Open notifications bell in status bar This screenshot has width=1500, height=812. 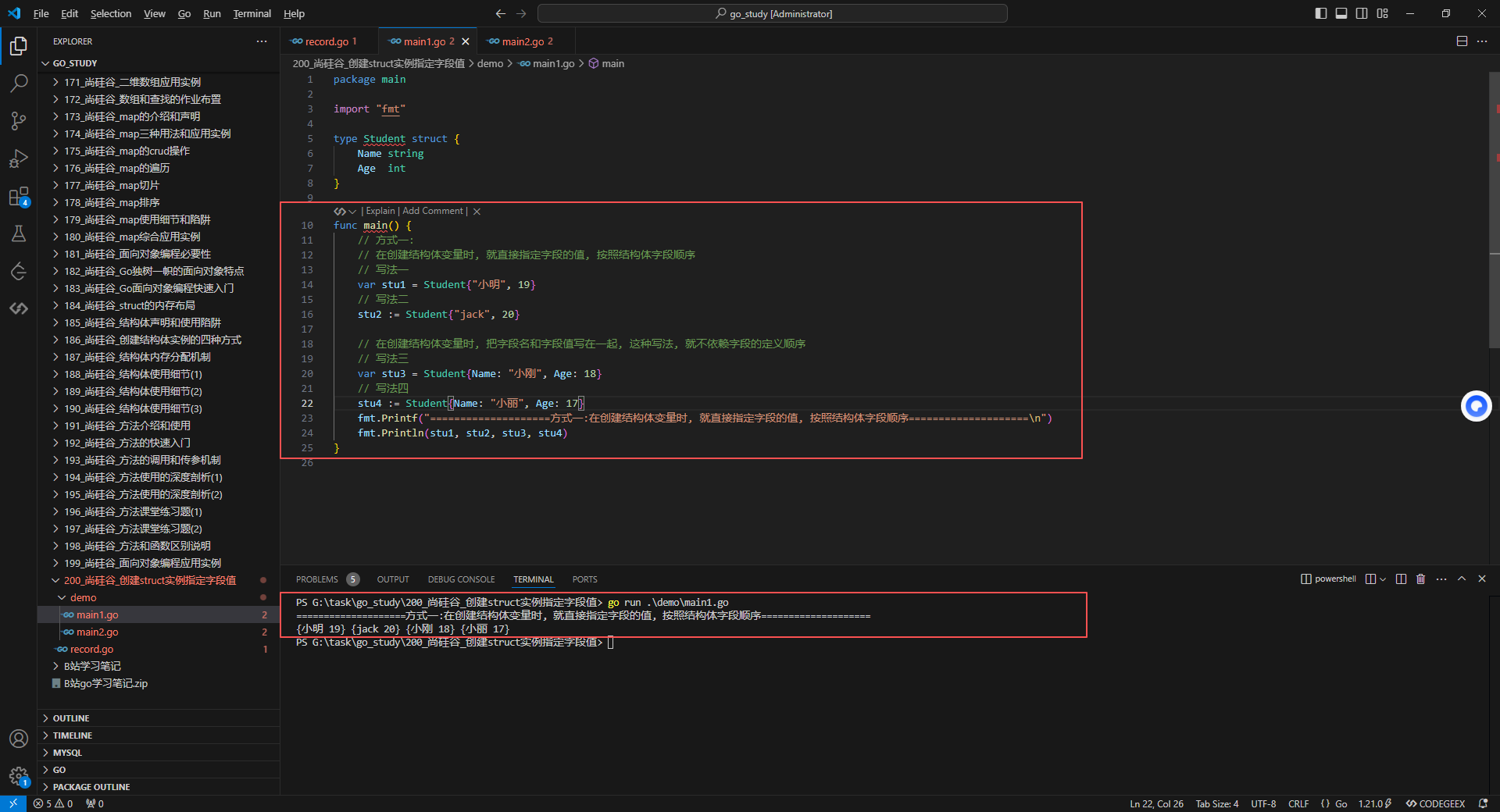1483,803
